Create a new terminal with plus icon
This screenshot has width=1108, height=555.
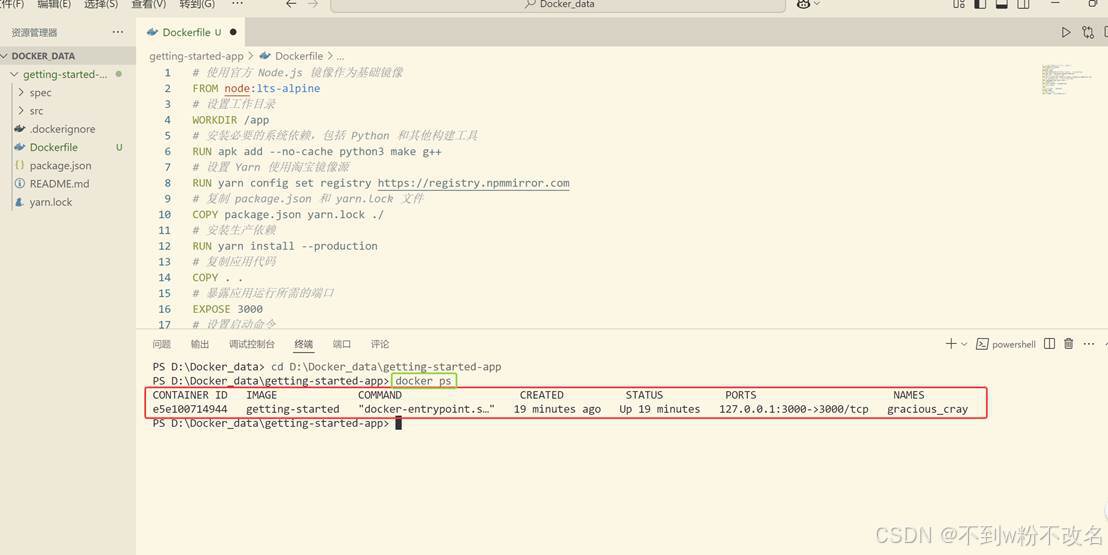tap(951, 344)
